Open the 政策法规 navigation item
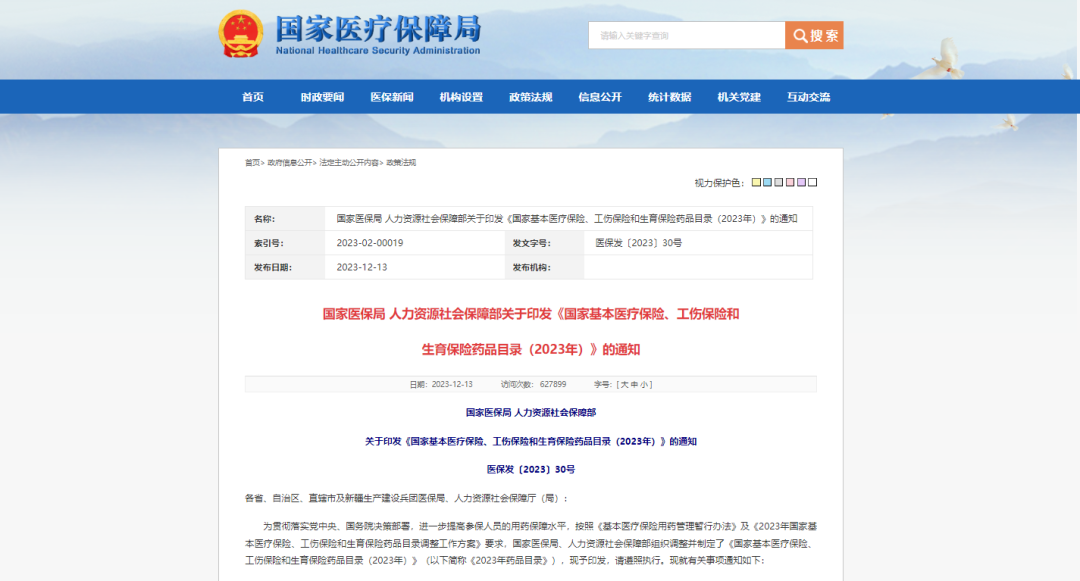The width and height of the screenshot is (1080, 581). click(531, 97)
